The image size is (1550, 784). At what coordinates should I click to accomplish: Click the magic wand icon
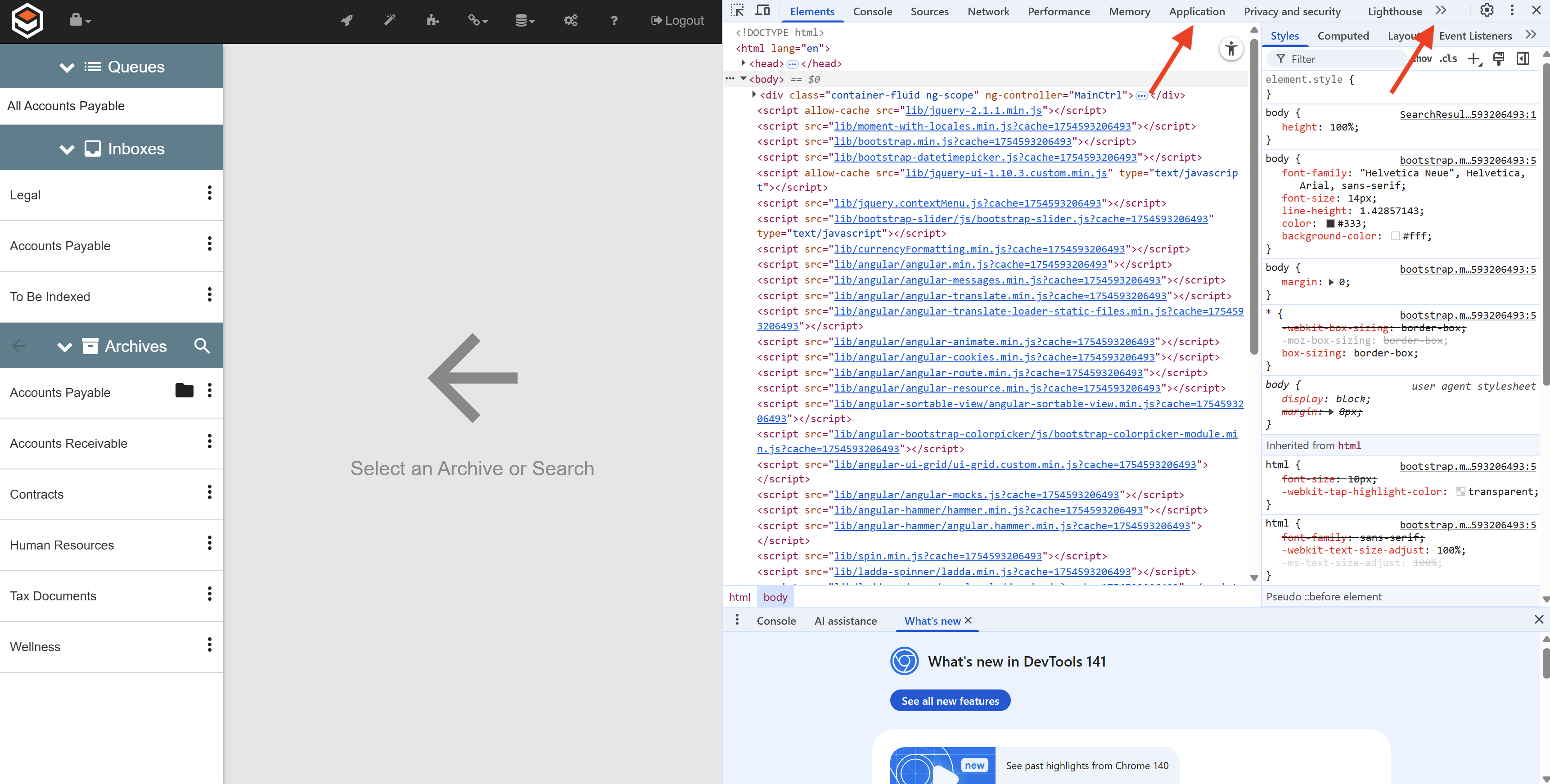[390, 20]
